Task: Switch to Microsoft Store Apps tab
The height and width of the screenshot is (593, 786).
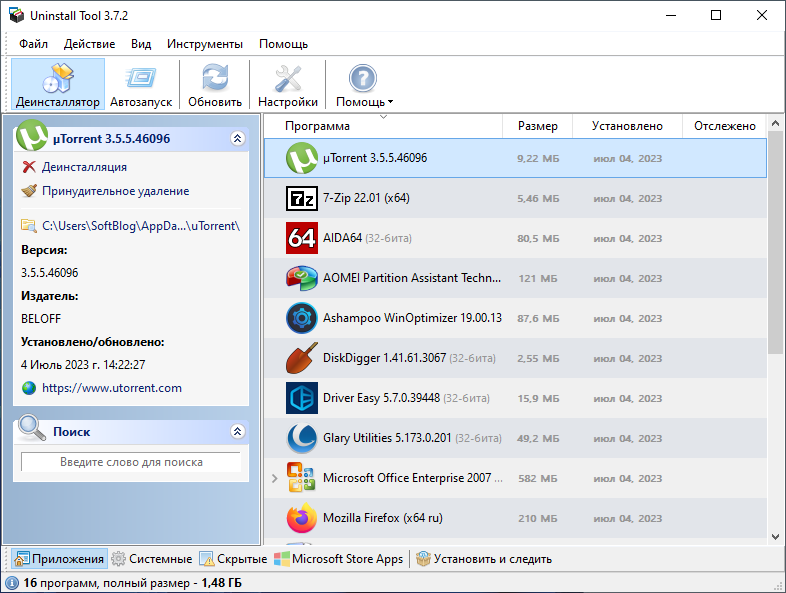Action: pos(339,559)
